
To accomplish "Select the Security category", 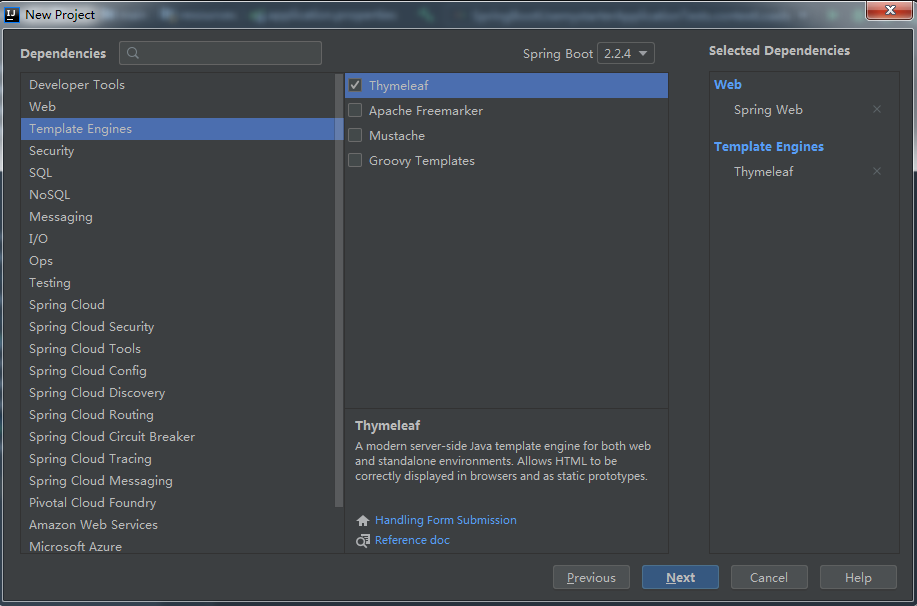I will [52, 151].
